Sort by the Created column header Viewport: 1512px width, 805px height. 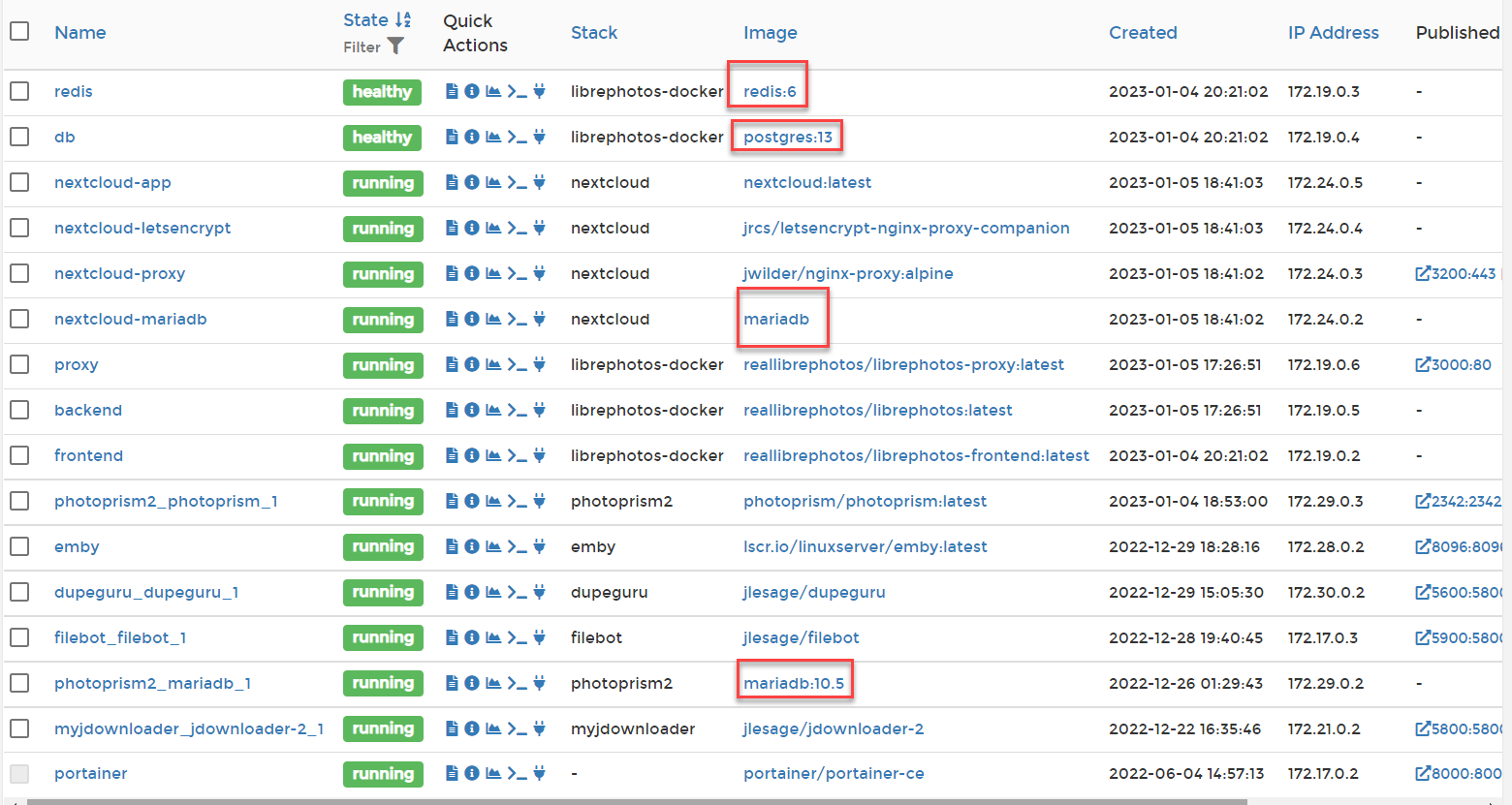pyautogui.click(x=1143, y=32)
